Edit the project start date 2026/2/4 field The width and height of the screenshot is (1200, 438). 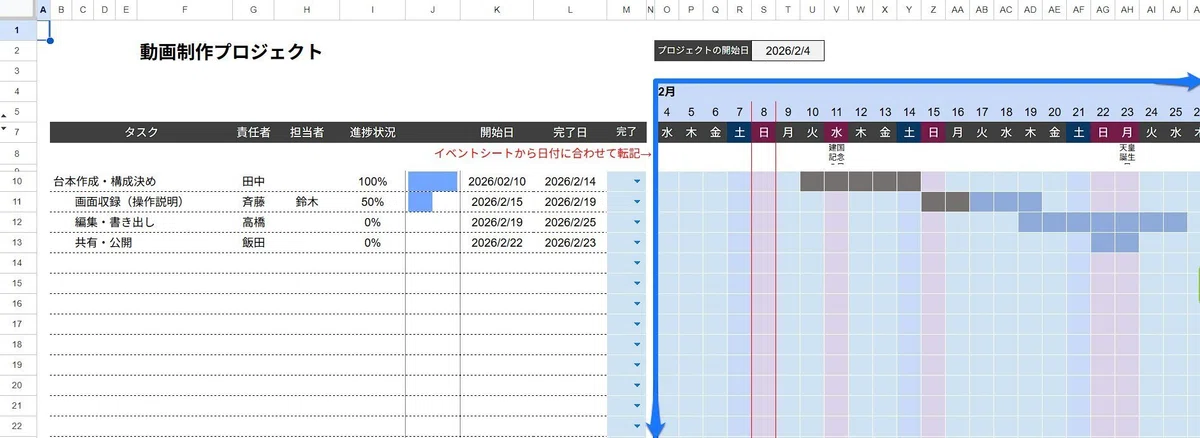click(x=788, y=51)
